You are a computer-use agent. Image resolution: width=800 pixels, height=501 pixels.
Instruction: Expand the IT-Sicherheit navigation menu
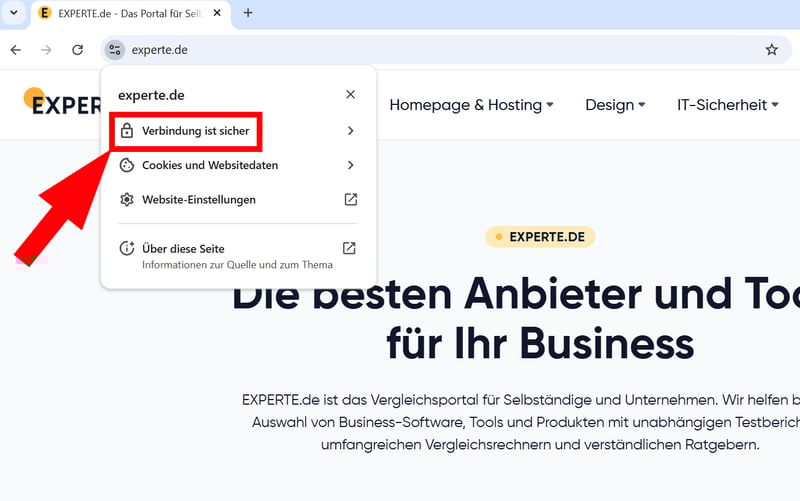[728, 105]
